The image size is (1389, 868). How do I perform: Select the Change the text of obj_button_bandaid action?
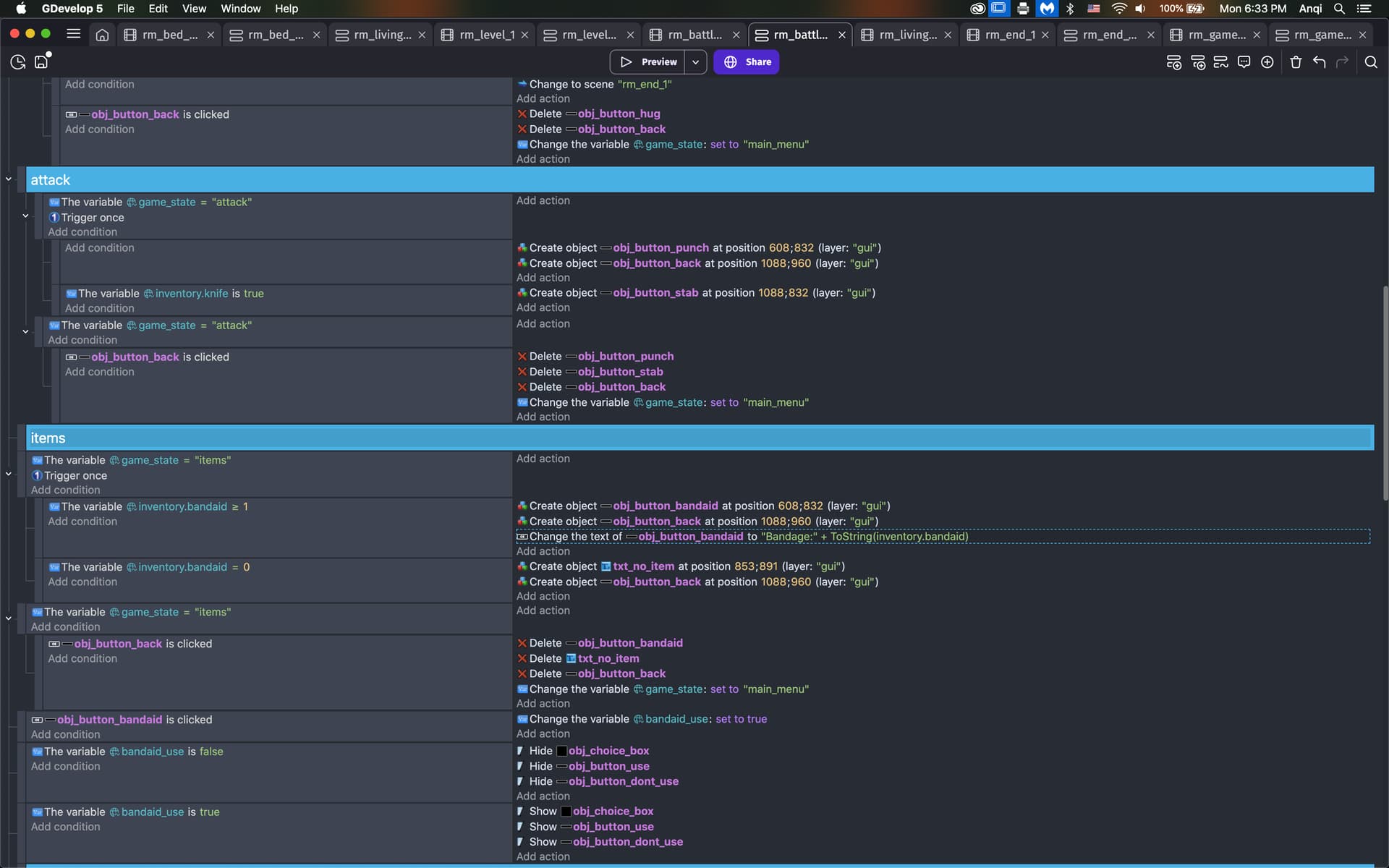943,537
